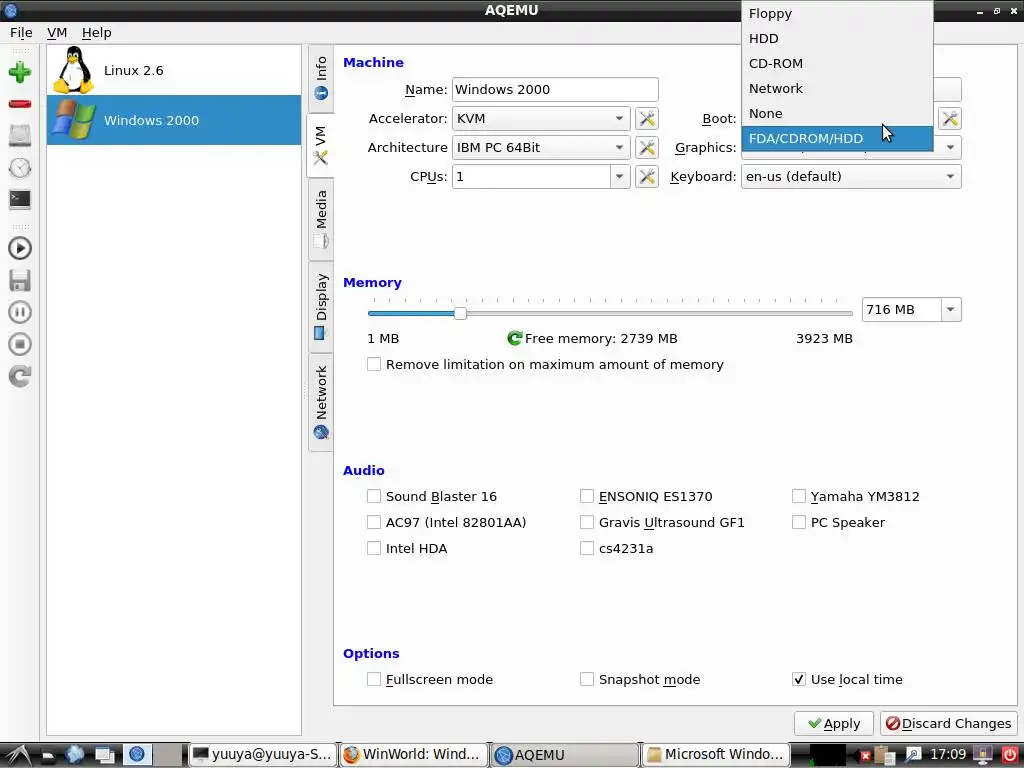The height and width of the screenshot is (768, 1024).
Task: Add a new virtual machine with green plus icon
Action: (x=20, y=72)
